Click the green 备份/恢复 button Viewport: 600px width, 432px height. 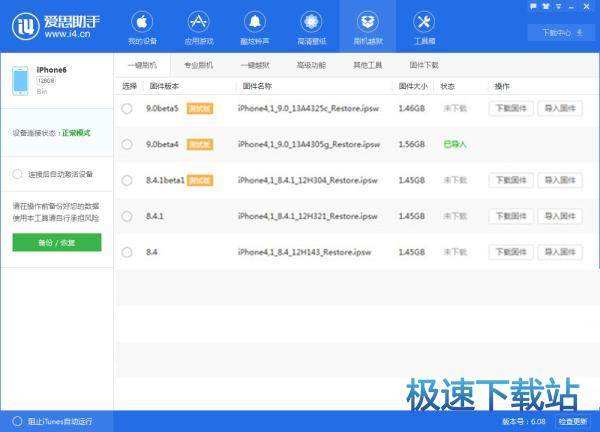pyautogui.click(x=57, y=243)
